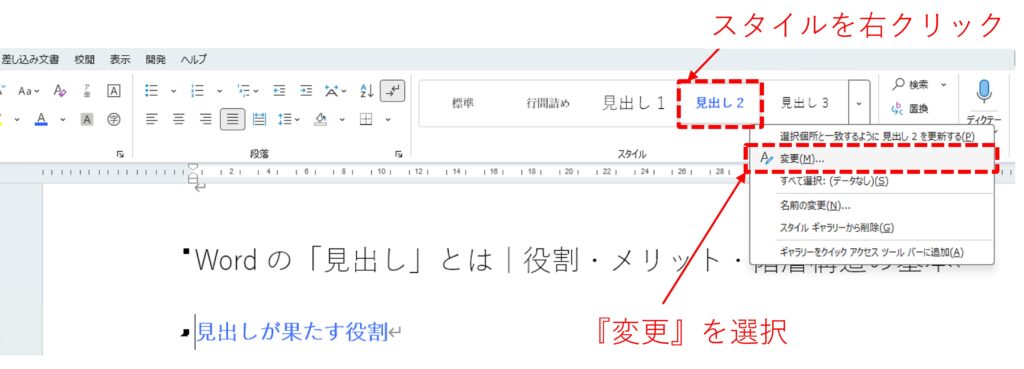Open the 校閲 ribbon tab
The width and height of the screenshot is (1024, 369).
[x=84, y=59]
